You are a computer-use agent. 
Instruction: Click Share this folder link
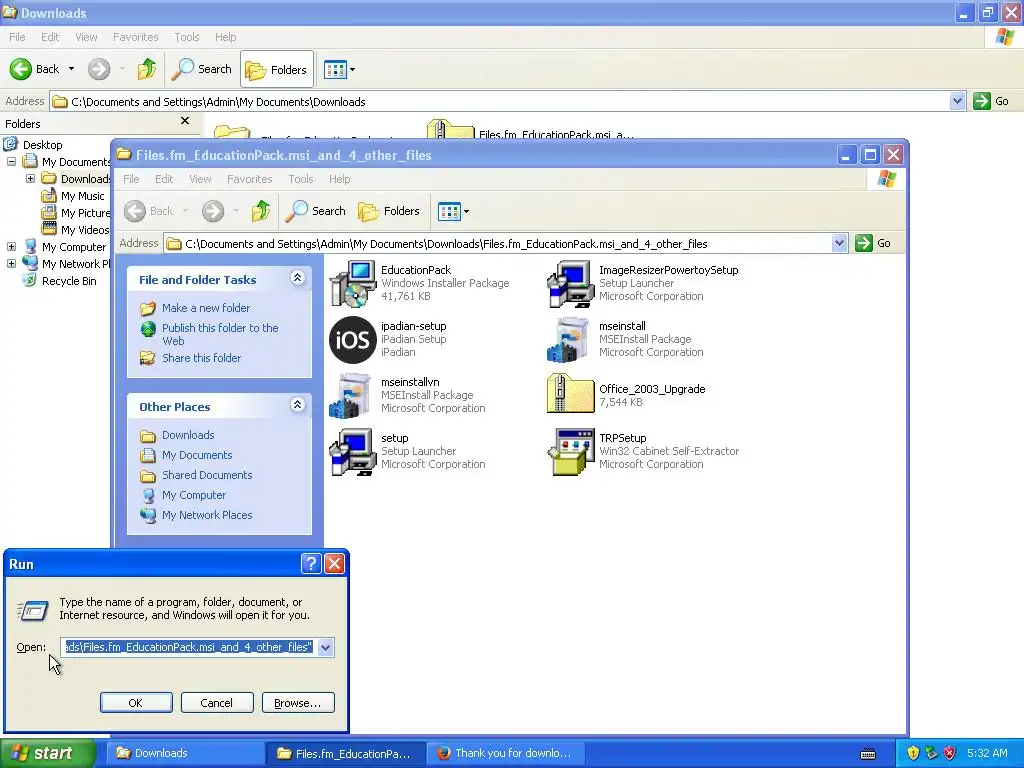[201, 358]
